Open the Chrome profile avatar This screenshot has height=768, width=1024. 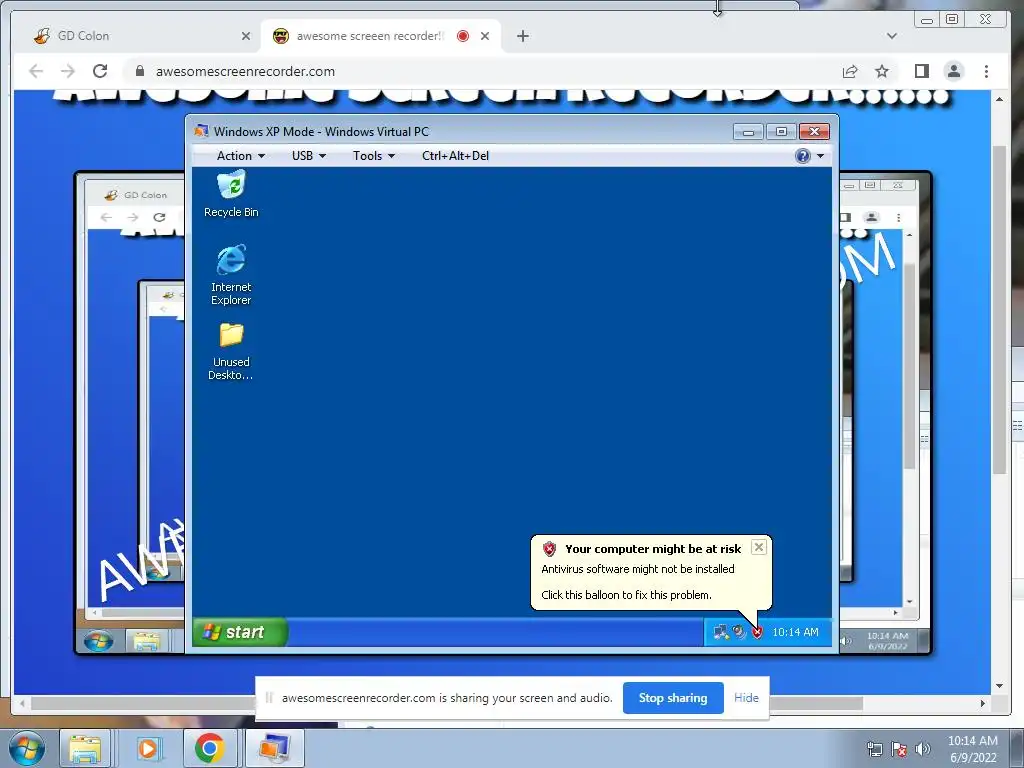click(953, 71)
